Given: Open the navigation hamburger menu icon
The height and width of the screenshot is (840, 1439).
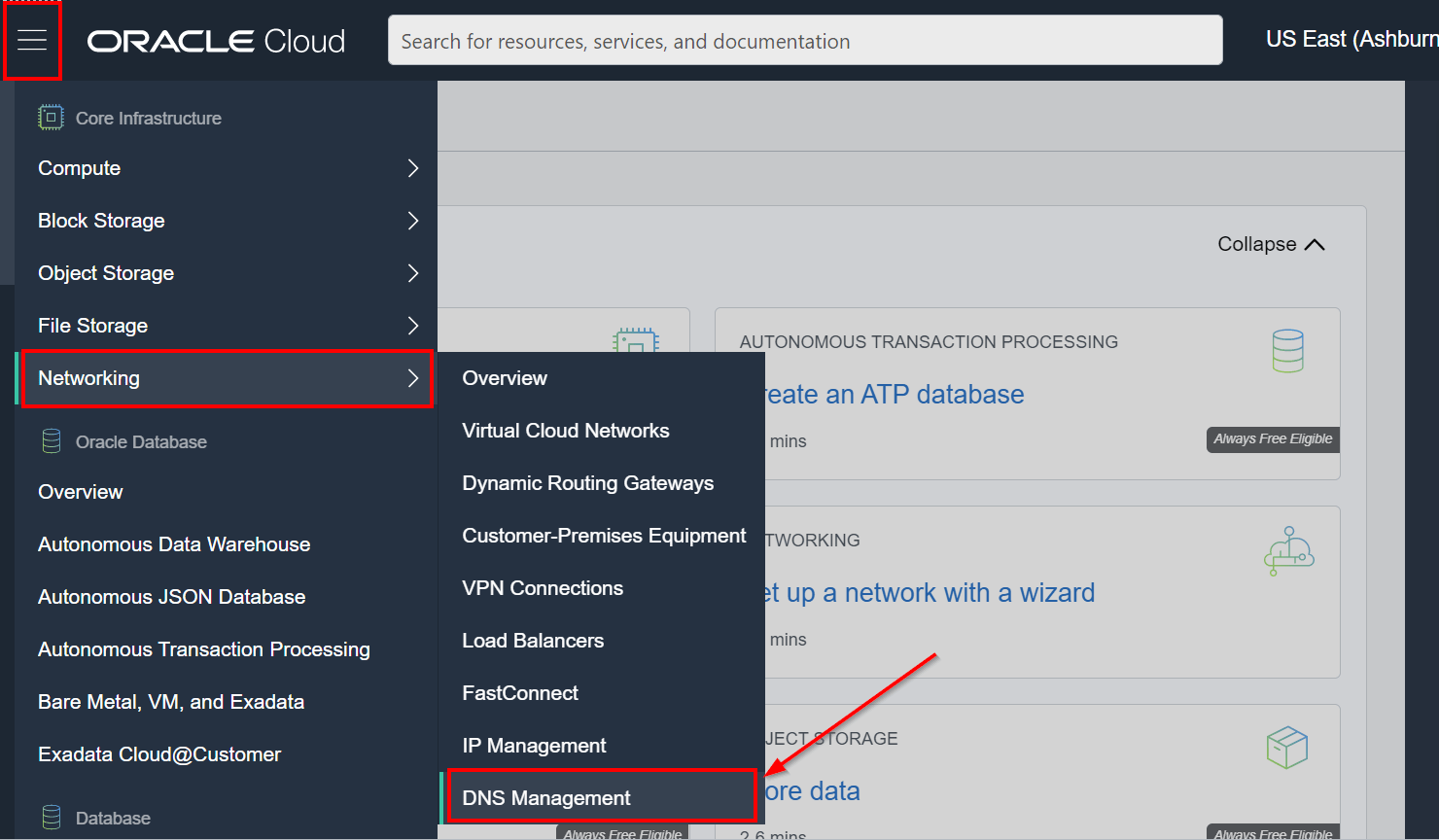Looking at the screenshot, I should (32, 39).
